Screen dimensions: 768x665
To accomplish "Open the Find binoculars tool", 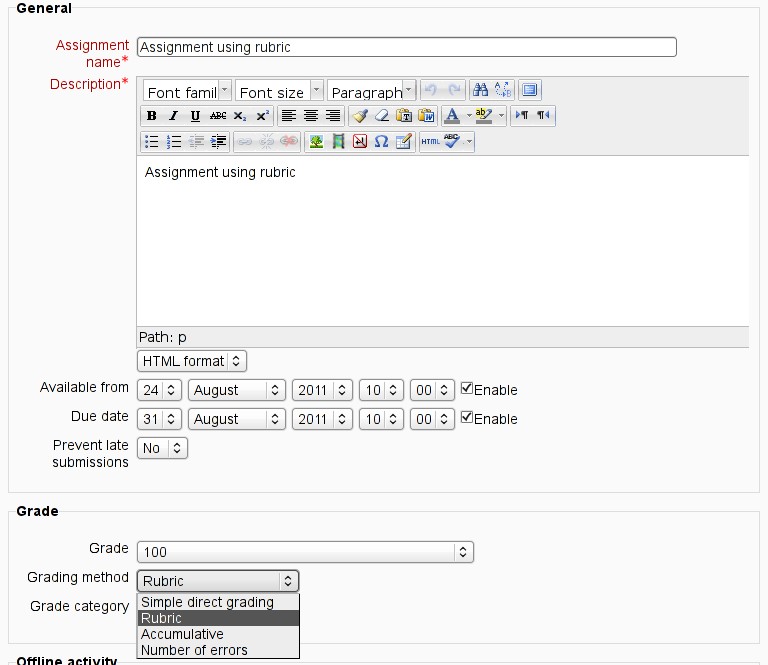I will pos(480,90).
